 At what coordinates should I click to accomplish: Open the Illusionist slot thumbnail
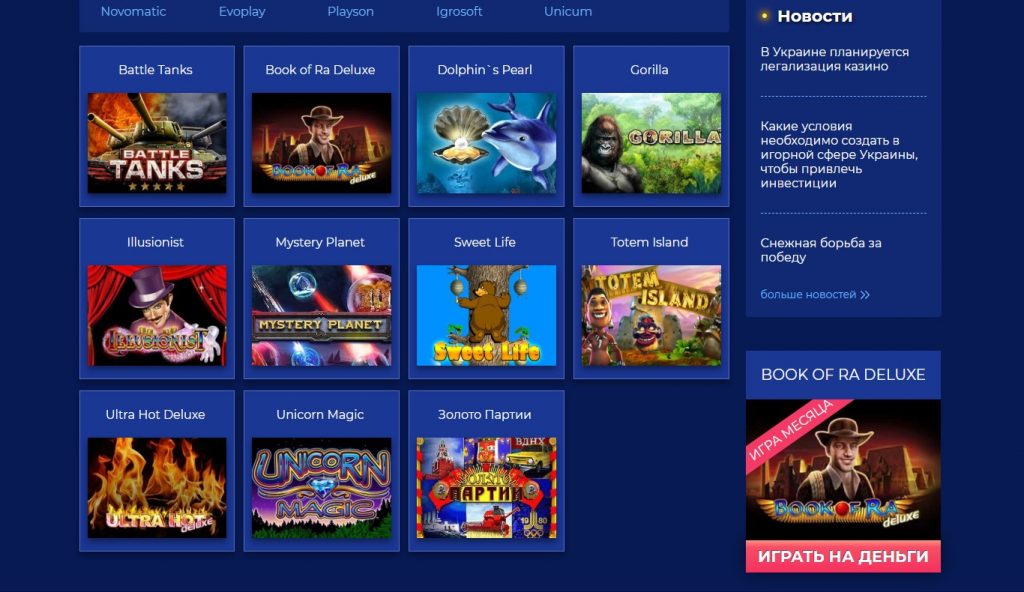157,316
